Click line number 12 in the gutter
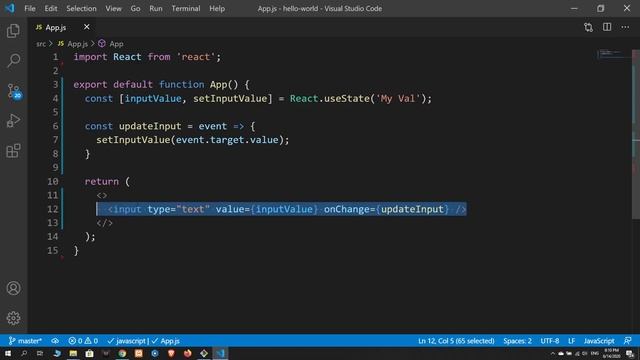Screen dimensions: 640x360 point(53,209)
